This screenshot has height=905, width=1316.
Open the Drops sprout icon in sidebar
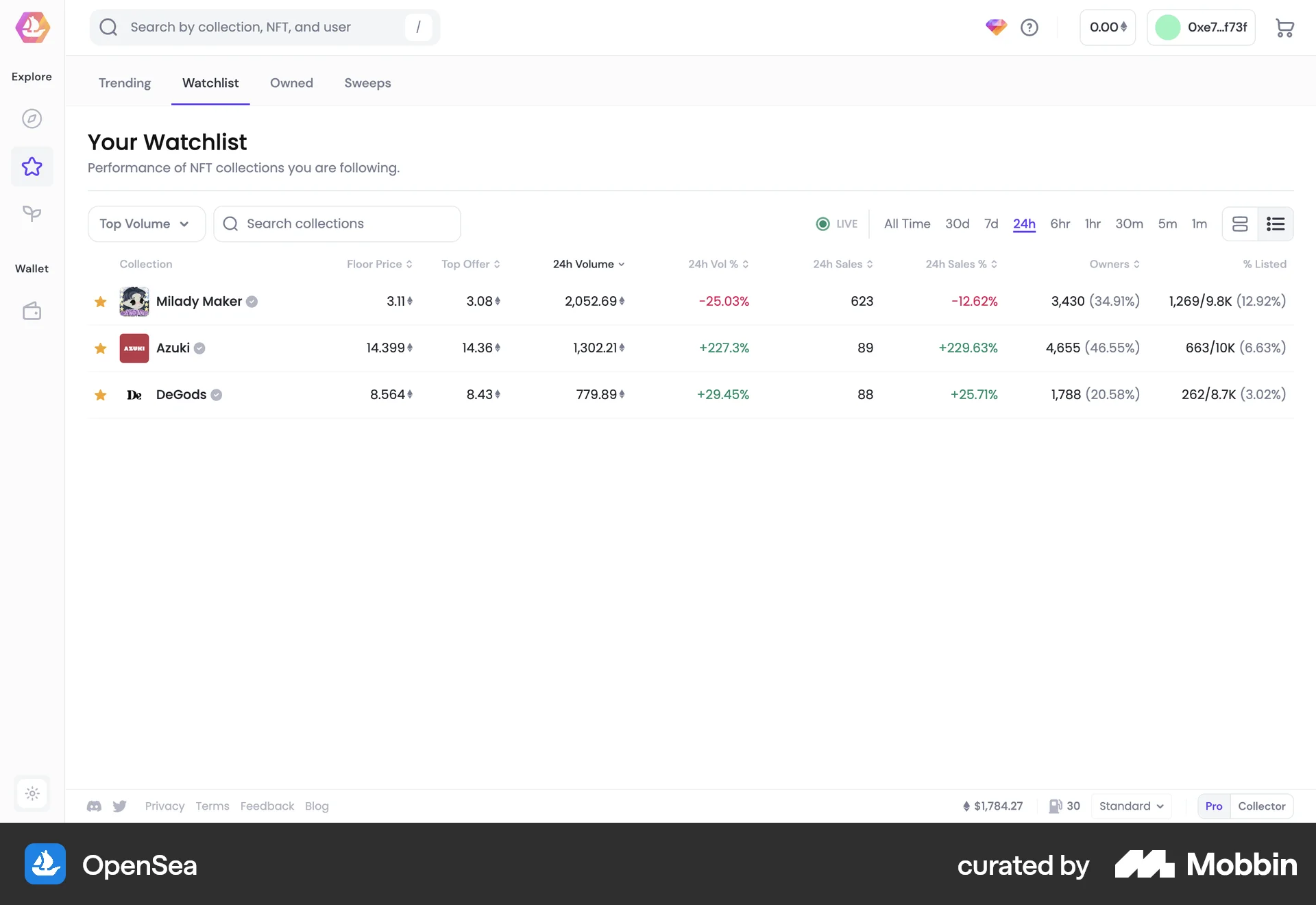pos(32,214)
